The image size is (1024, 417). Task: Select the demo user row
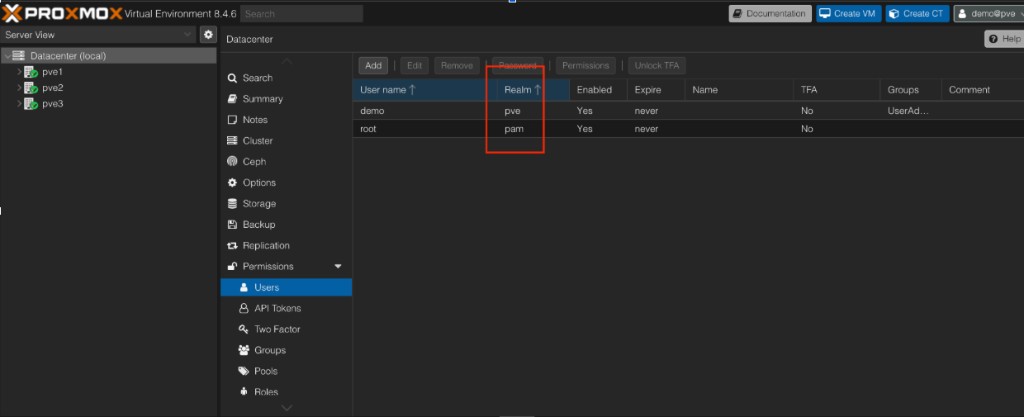(688, 111)
